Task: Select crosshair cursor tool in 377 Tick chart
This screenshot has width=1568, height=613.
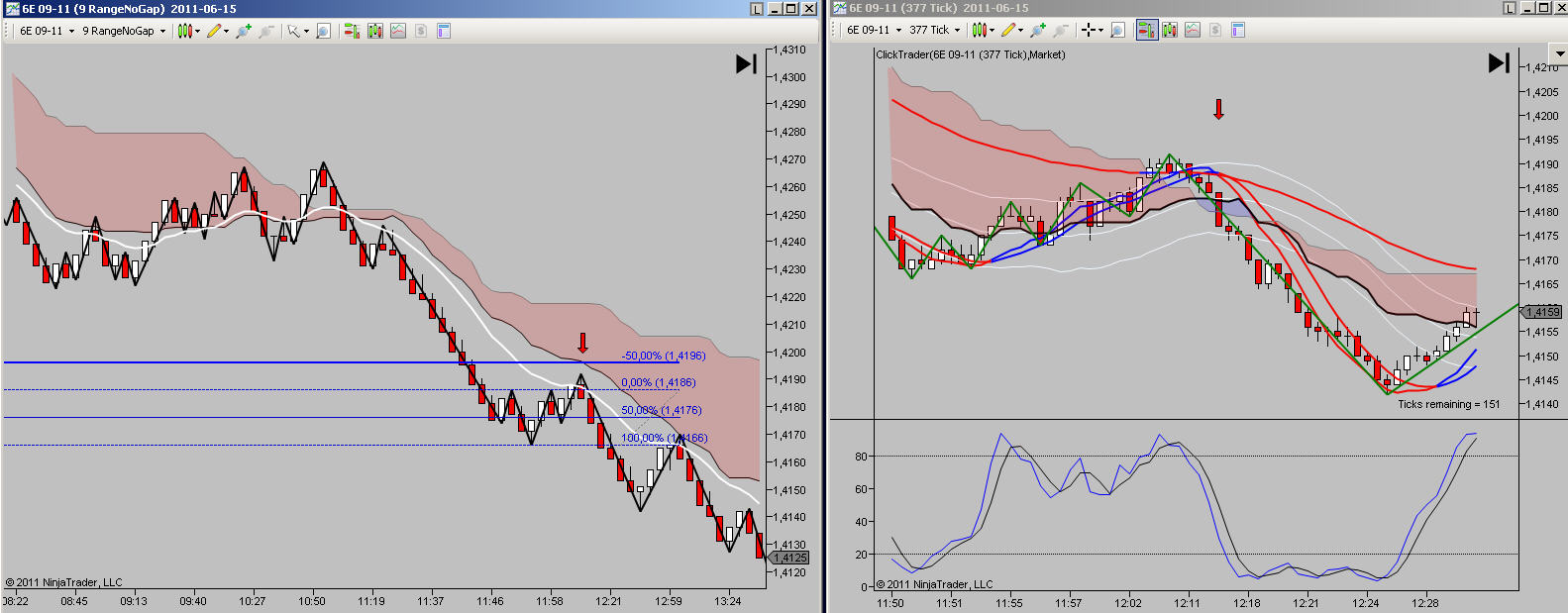Action: pyautogui.click(x=1088, y=30)
